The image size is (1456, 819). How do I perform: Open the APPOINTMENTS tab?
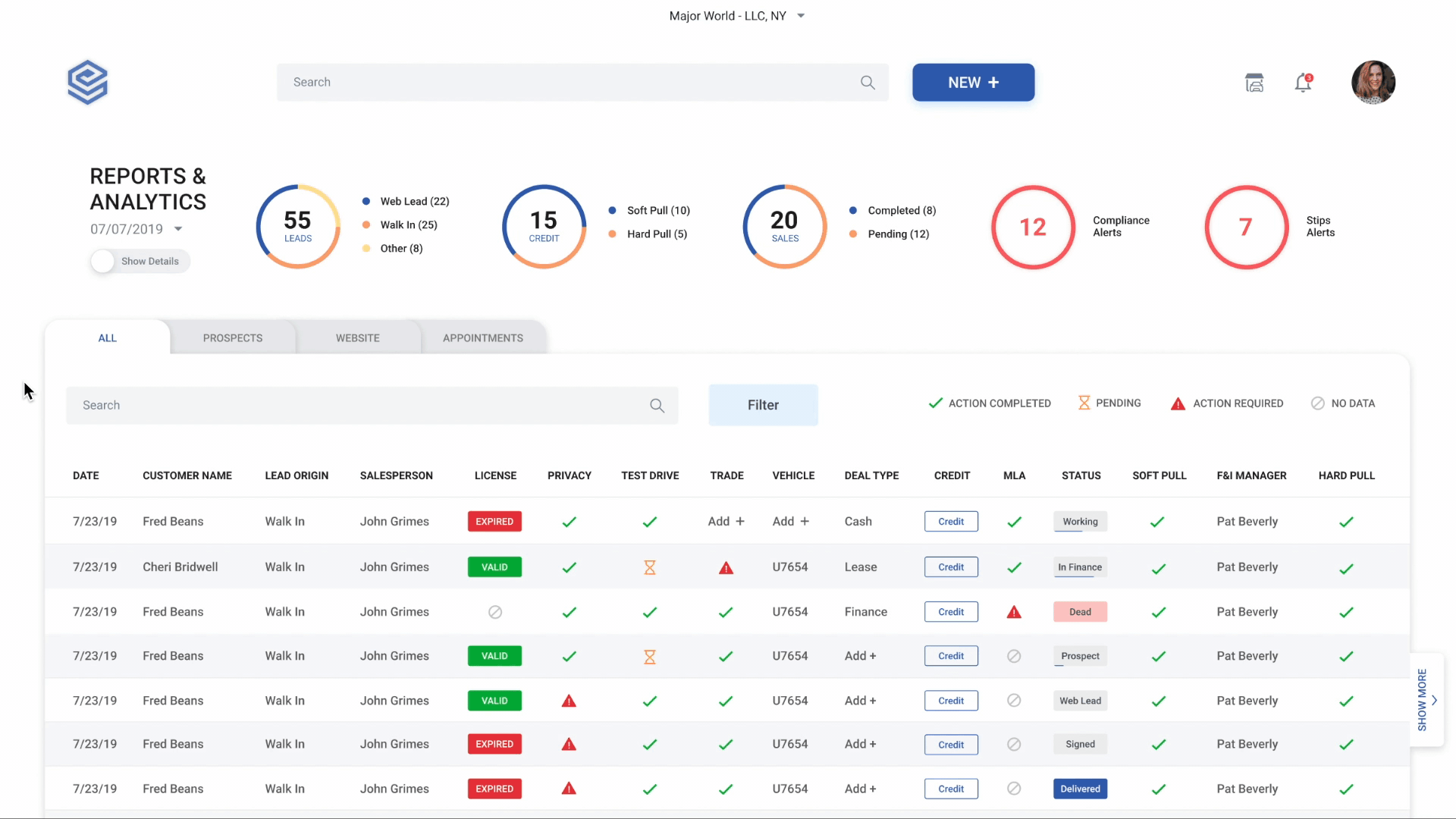click(482, 338)
